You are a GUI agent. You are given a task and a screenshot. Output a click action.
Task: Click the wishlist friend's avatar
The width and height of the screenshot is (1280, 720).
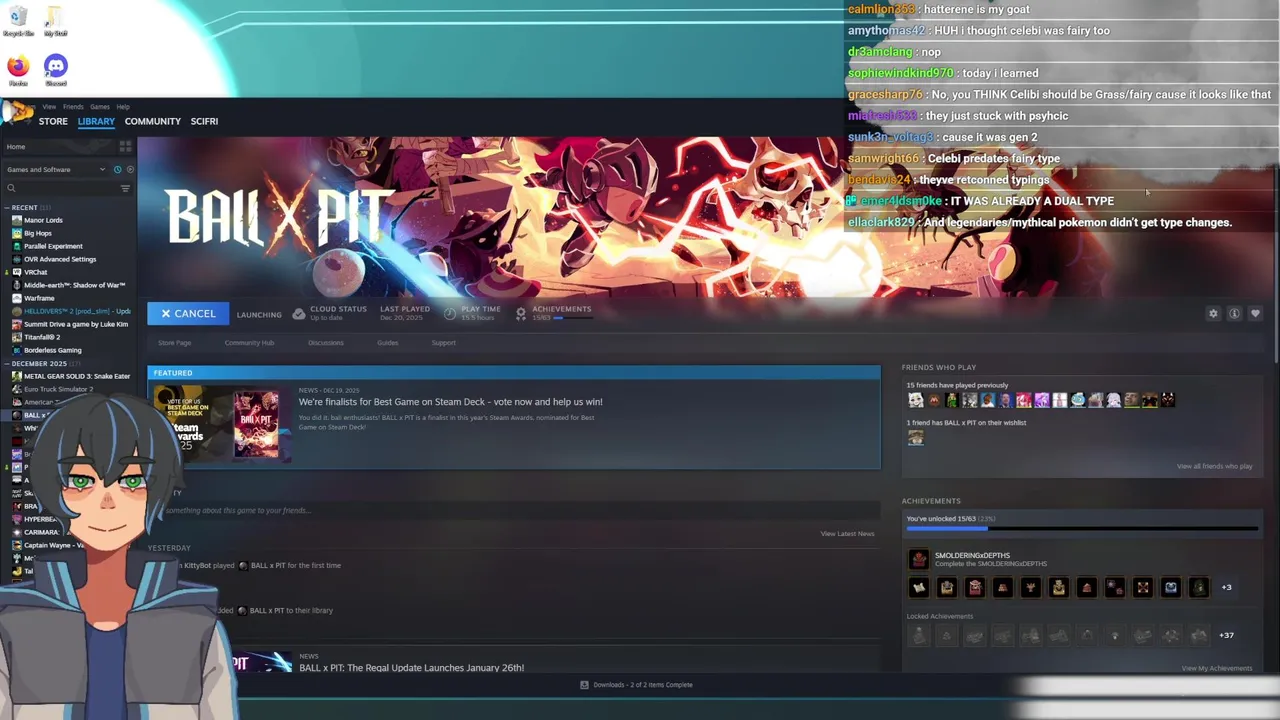(x=915, y=437)
